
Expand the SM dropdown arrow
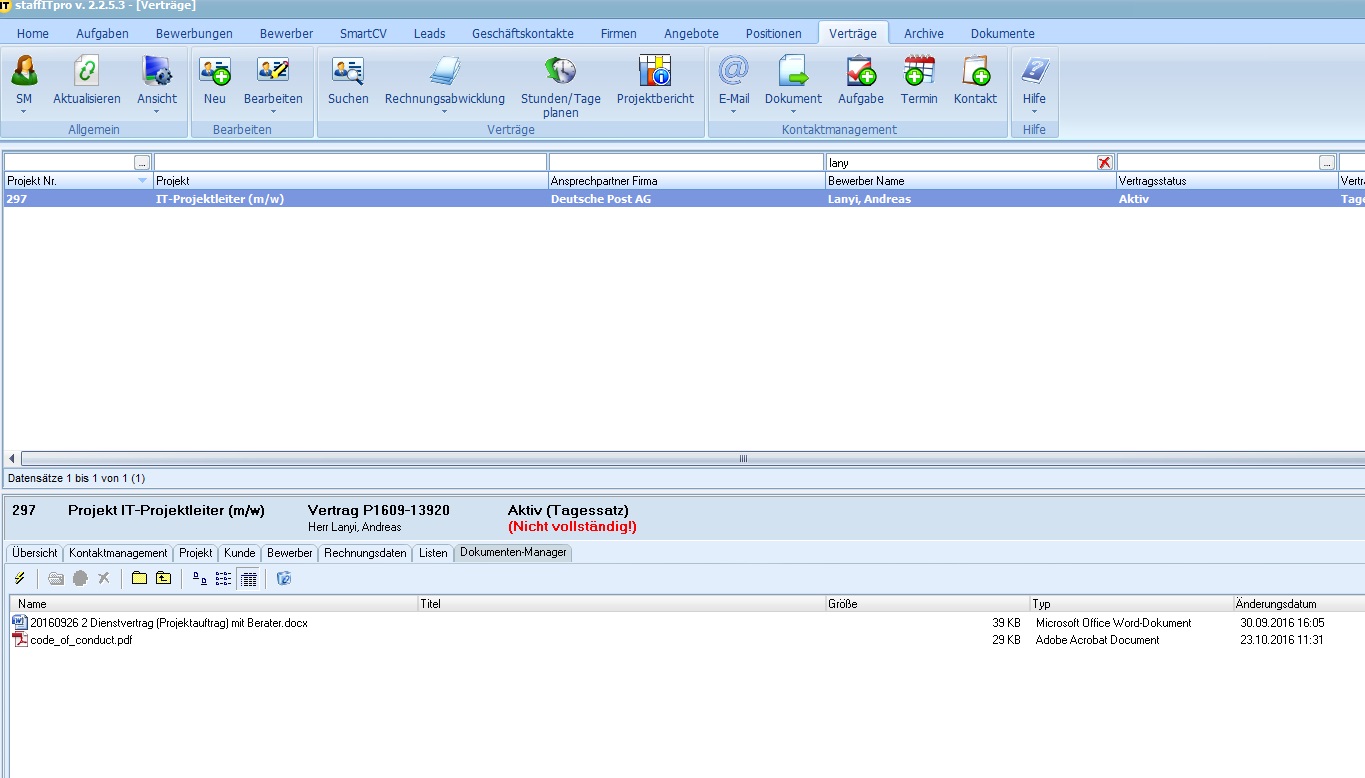pos(24,112)
